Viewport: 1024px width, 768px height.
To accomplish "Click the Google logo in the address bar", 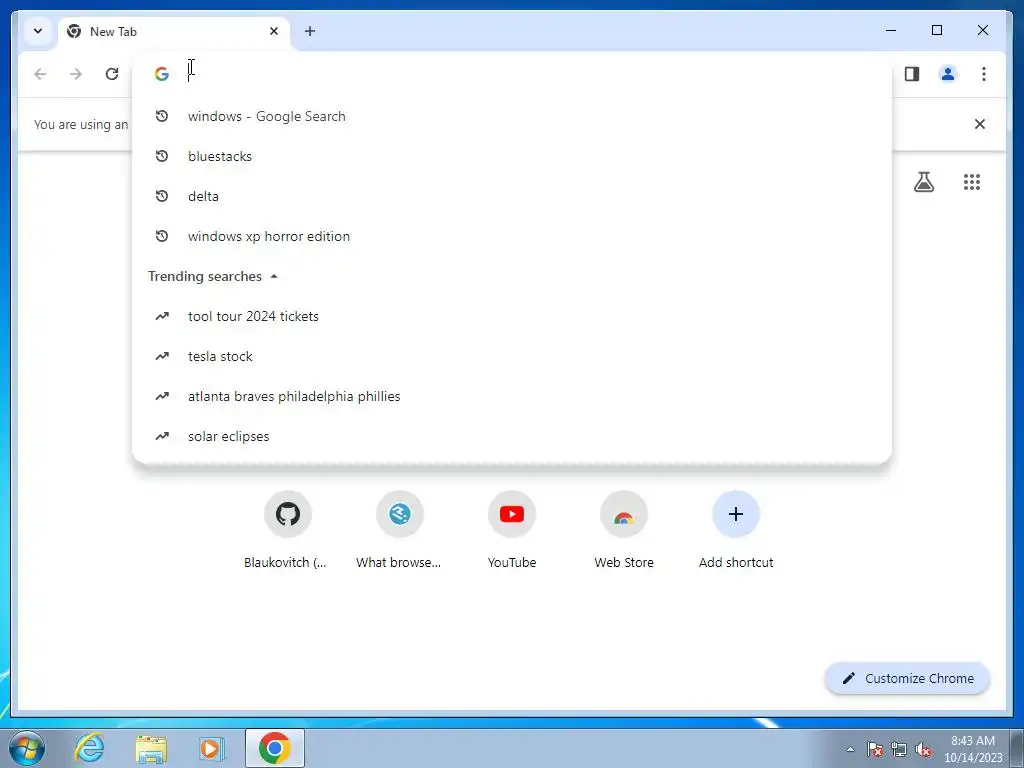I will click(x=162, y=74).
